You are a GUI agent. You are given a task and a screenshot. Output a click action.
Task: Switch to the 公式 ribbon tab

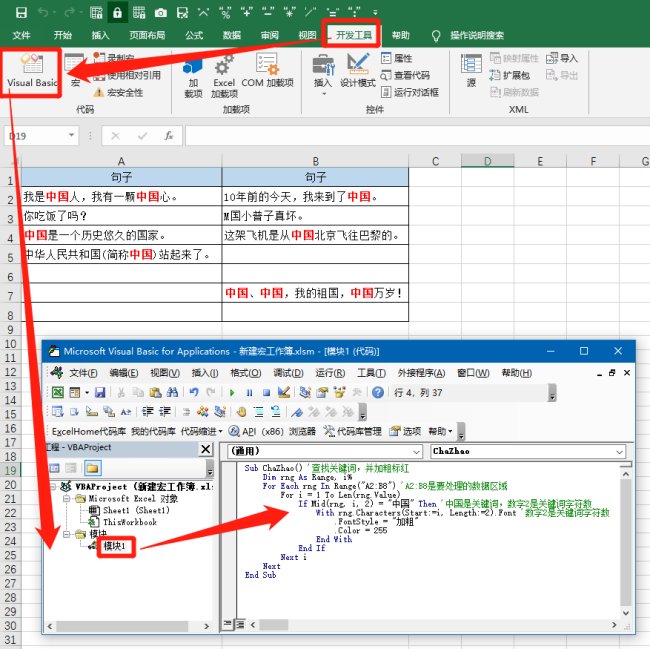point(194,35)
